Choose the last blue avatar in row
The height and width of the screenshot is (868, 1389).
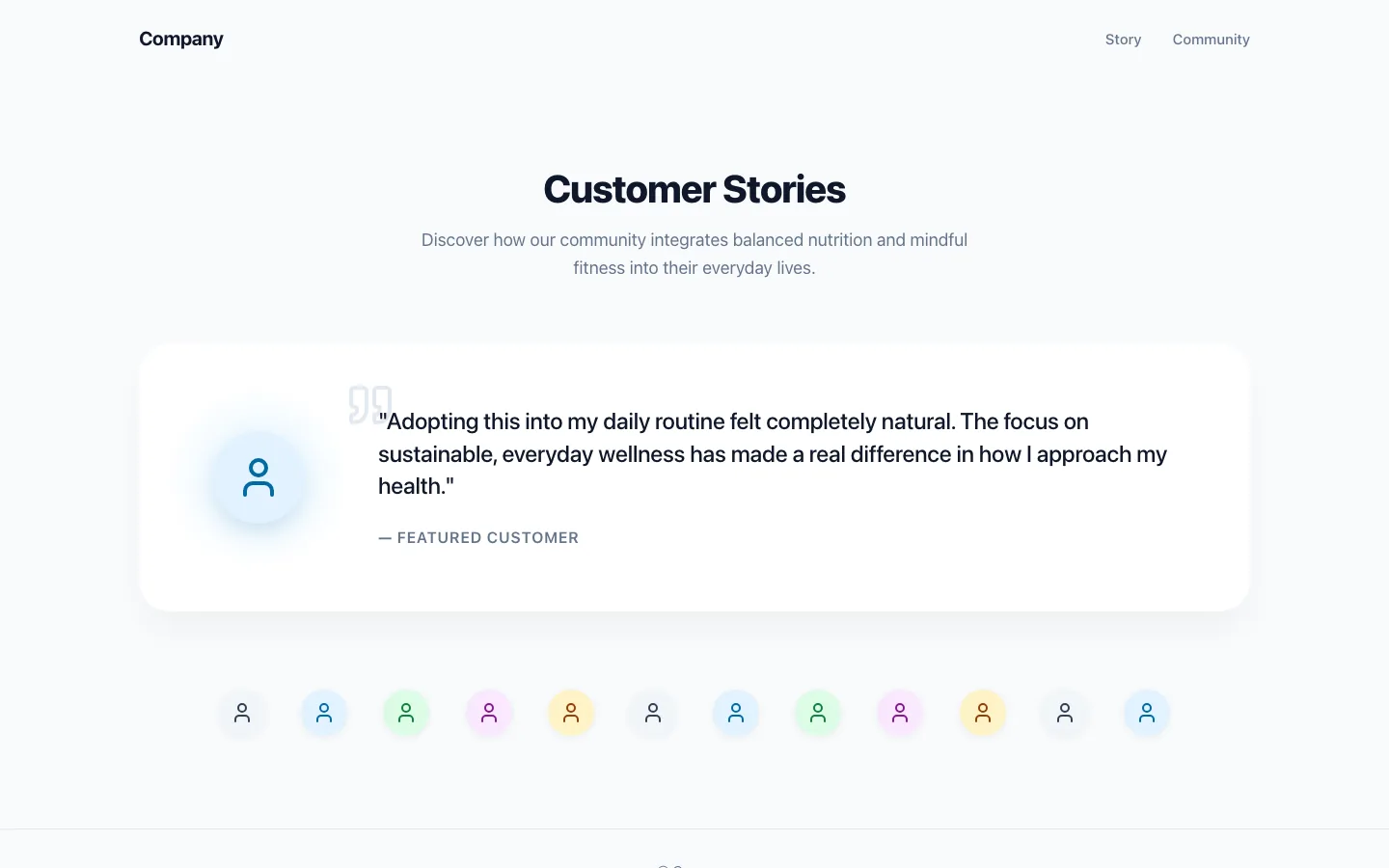coord(1147,714)
